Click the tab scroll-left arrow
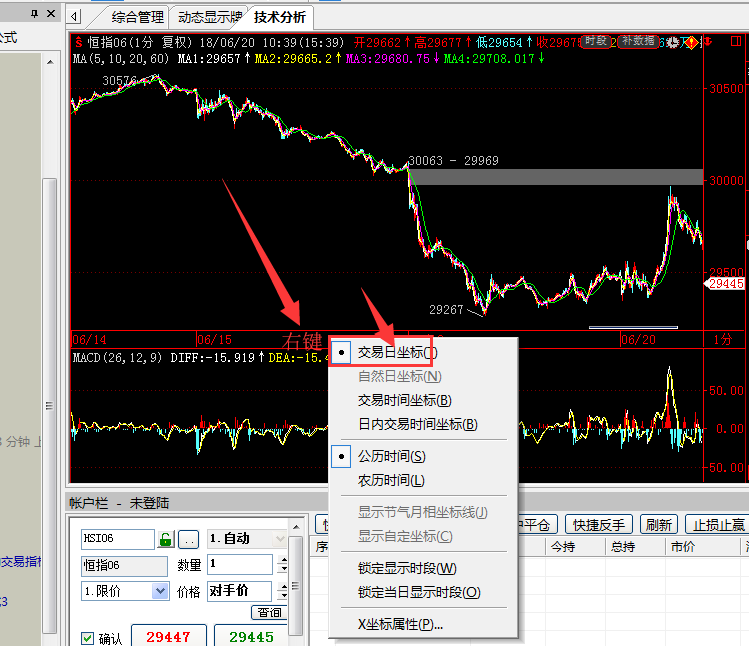This screenshot has width=749, height=646. [74, 17]
